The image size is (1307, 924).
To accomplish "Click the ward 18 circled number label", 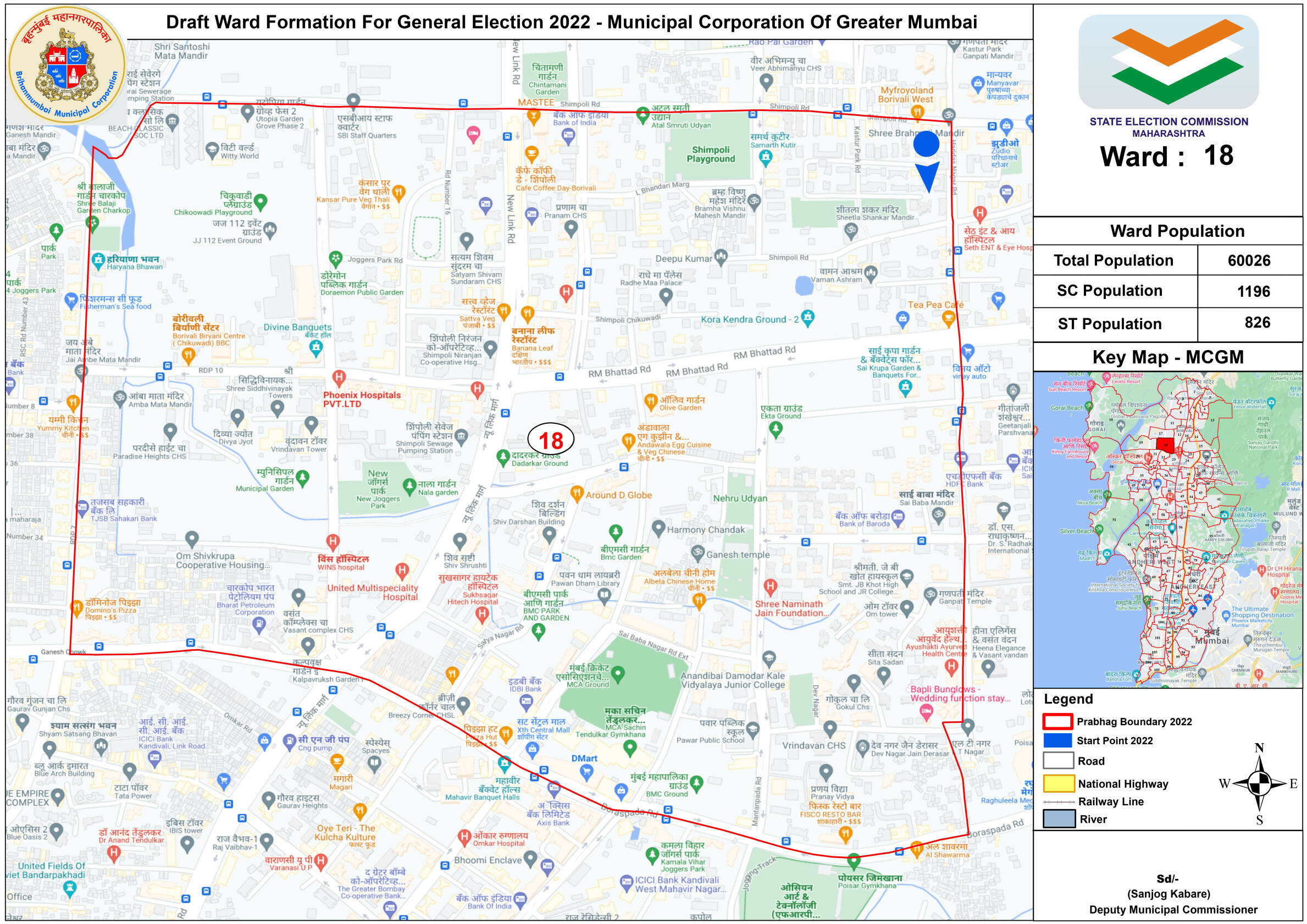I will pyautogui.click(x=551, y=440).
